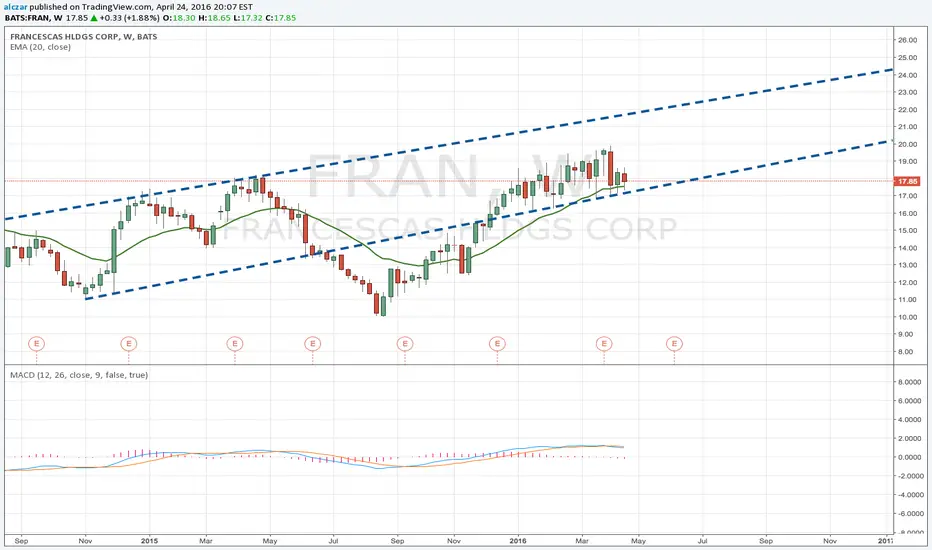Click the H:18.65 high value
932x550 pixels.
click(x=213, y=18)
